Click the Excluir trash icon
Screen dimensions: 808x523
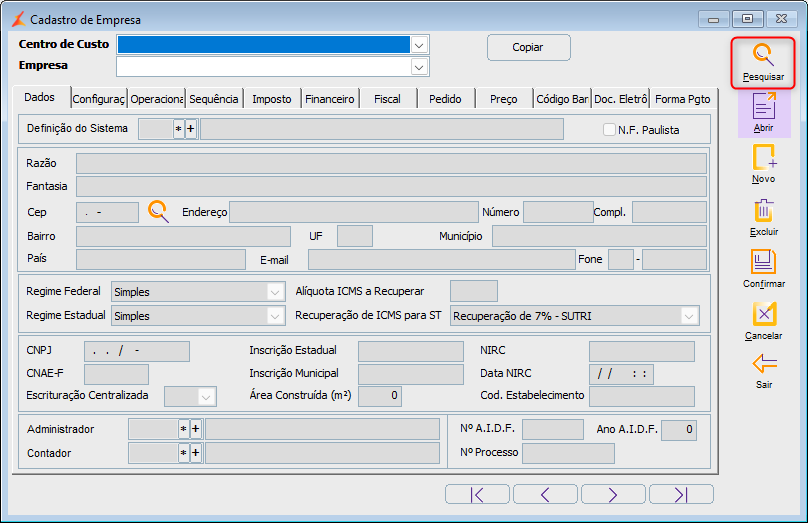pyautogui.click(x=764, y=210)
